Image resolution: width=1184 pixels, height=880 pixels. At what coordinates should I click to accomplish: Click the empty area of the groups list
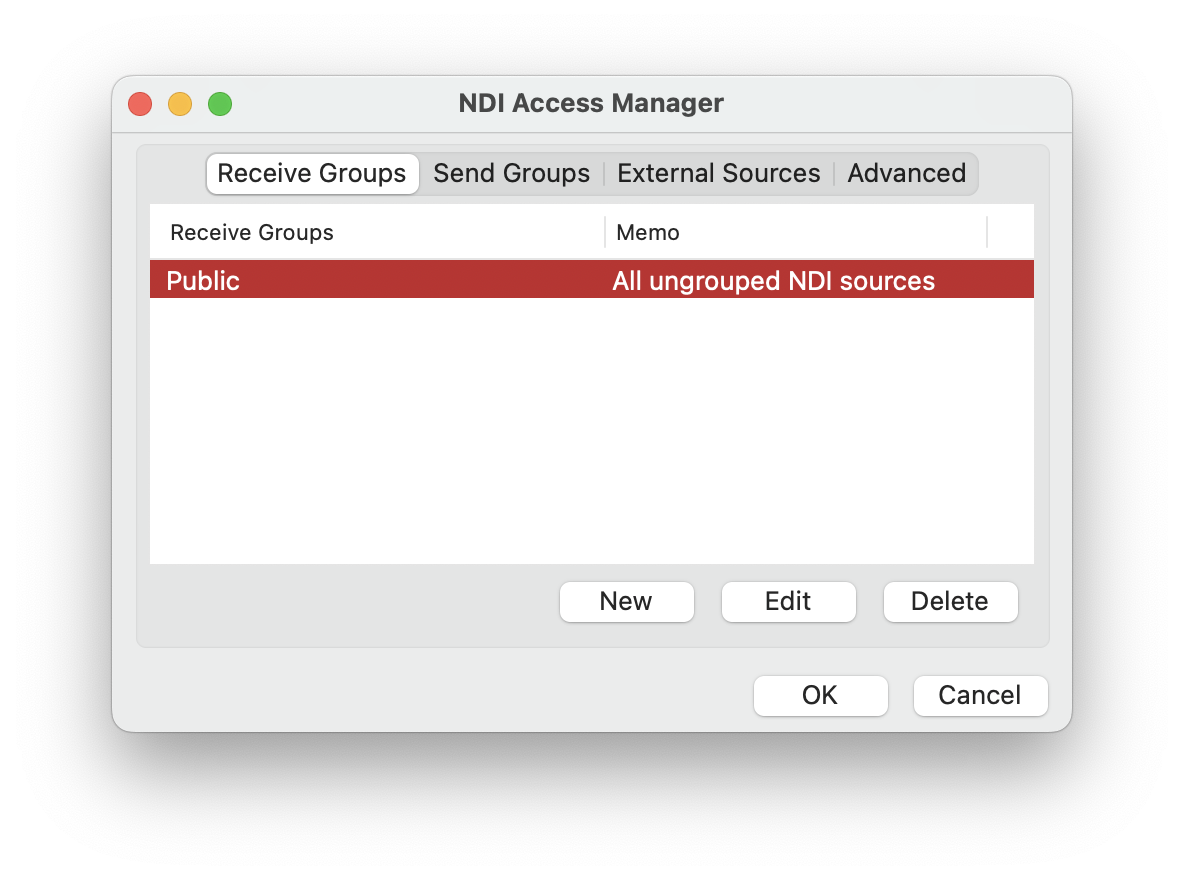point(590,430)
